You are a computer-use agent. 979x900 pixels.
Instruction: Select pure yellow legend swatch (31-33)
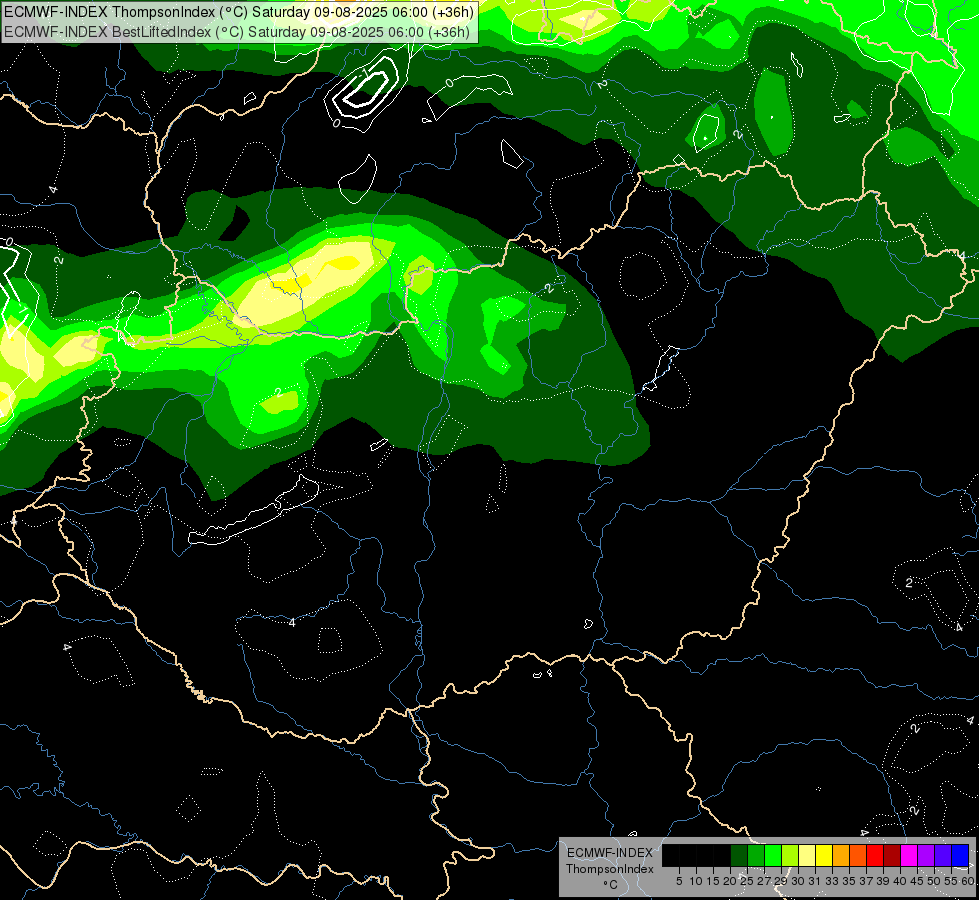[x=824, y=855]
